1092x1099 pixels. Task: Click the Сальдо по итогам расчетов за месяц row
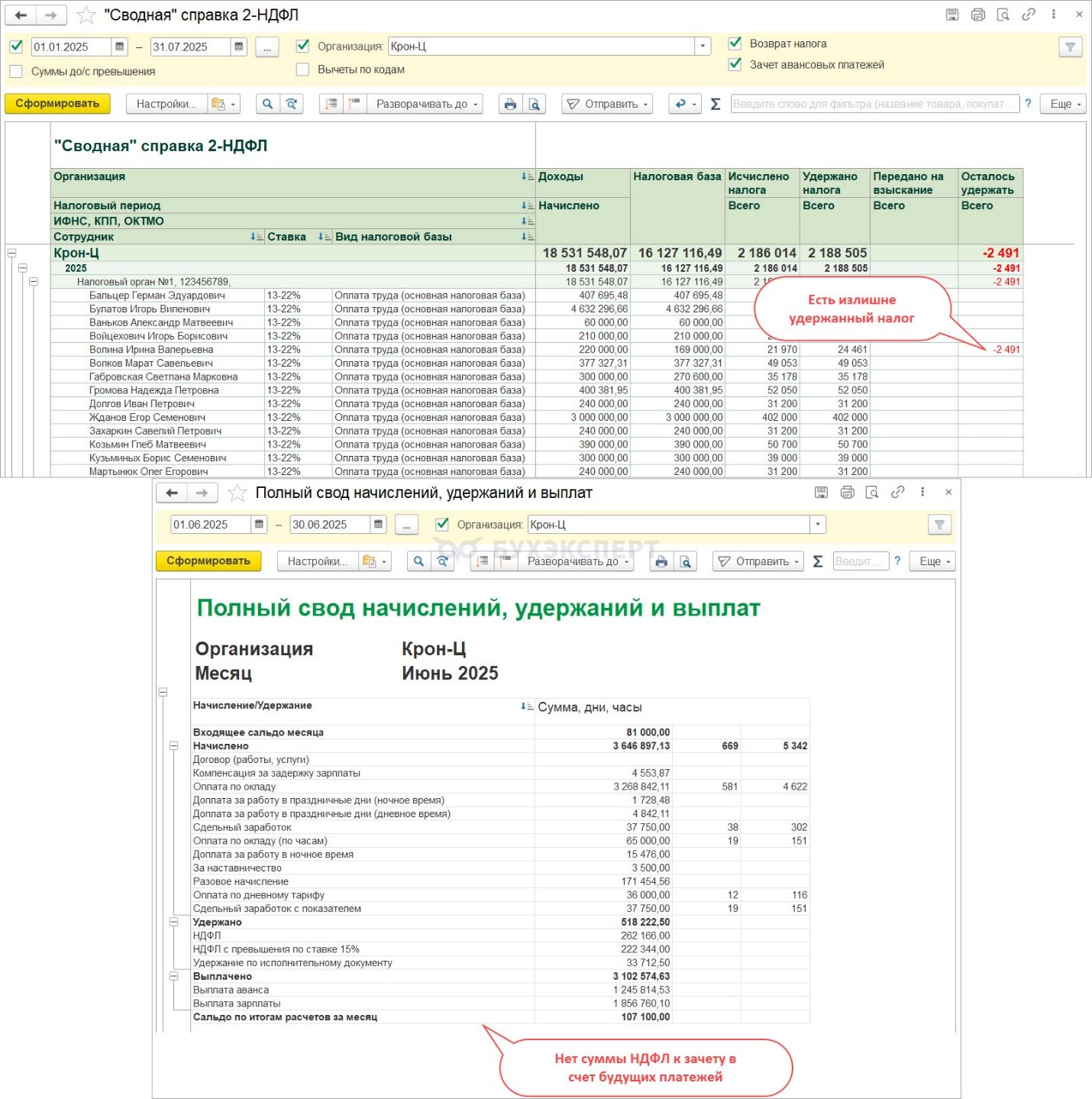pyautogui.click(x=499, y=1017)
